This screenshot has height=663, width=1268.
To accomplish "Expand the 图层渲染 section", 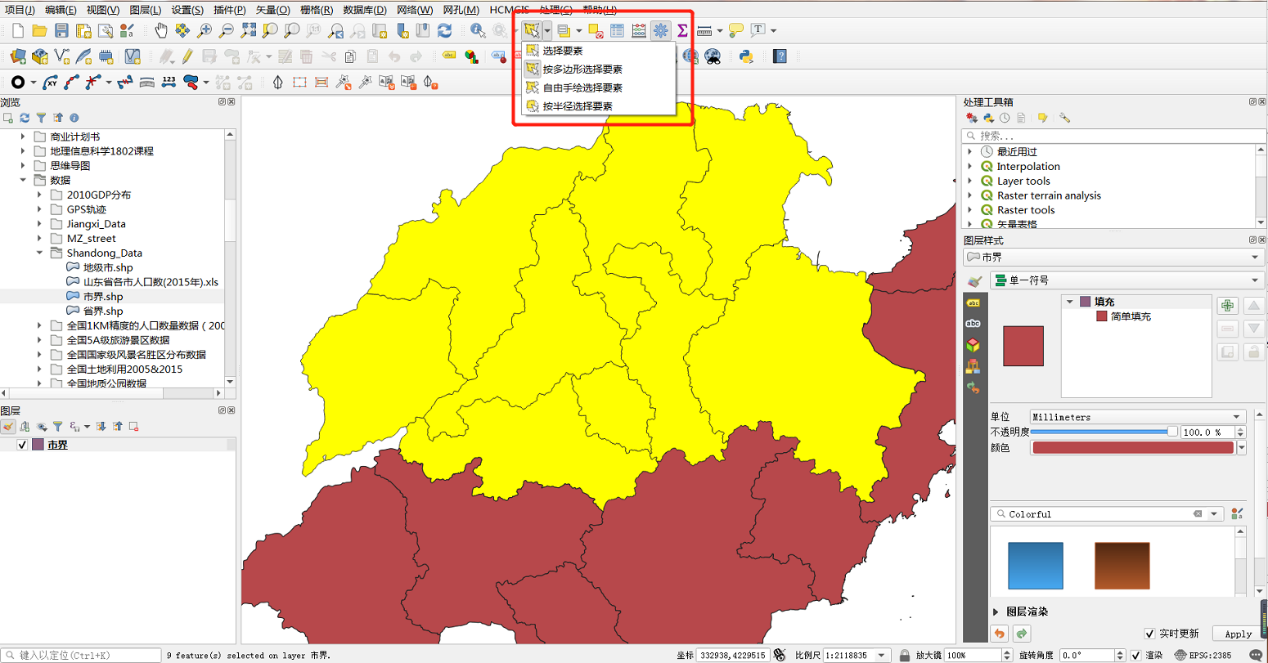I will click(x=996, y=611).
